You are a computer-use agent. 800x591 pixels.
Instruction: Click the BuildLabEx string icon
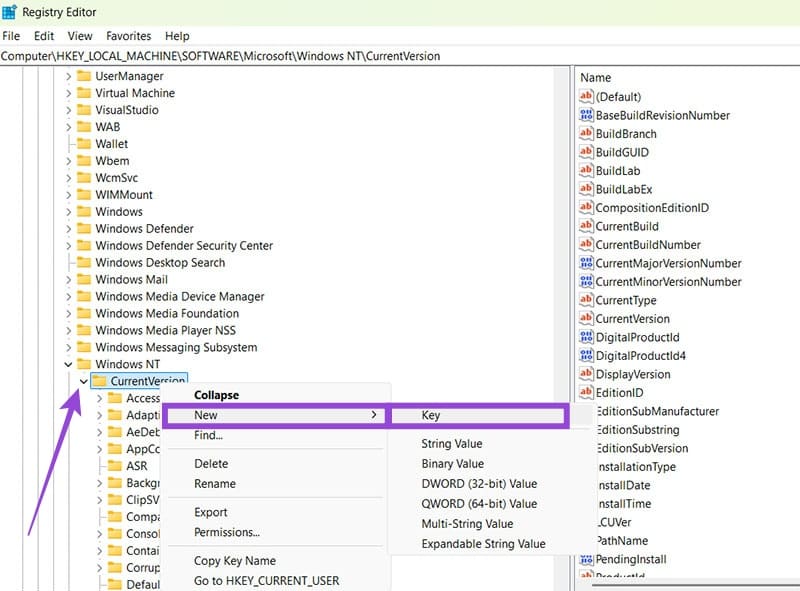coord(586,189)
